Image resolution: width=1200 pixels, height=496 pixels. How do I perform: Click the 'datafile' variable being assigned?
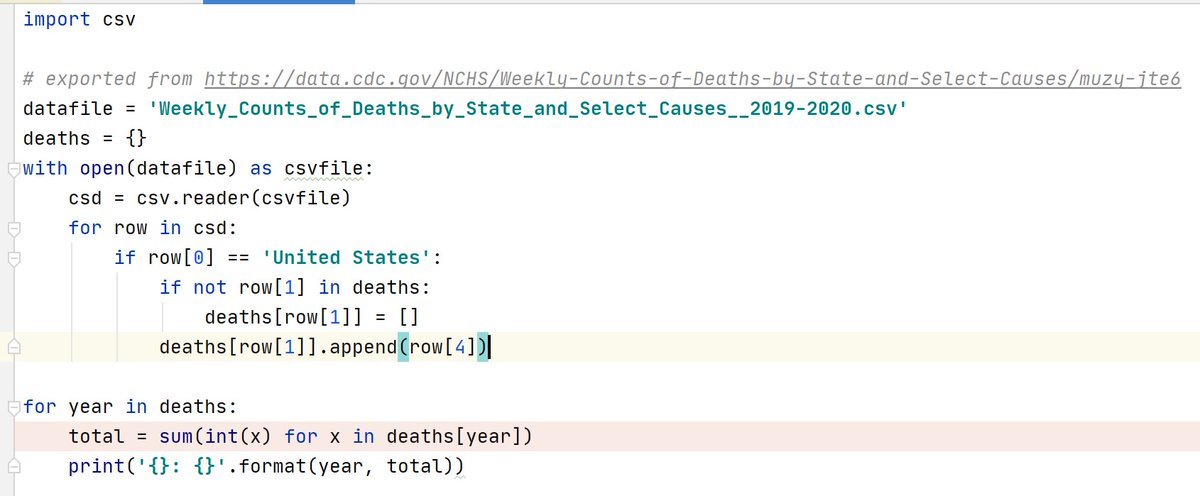pos(67,108)
